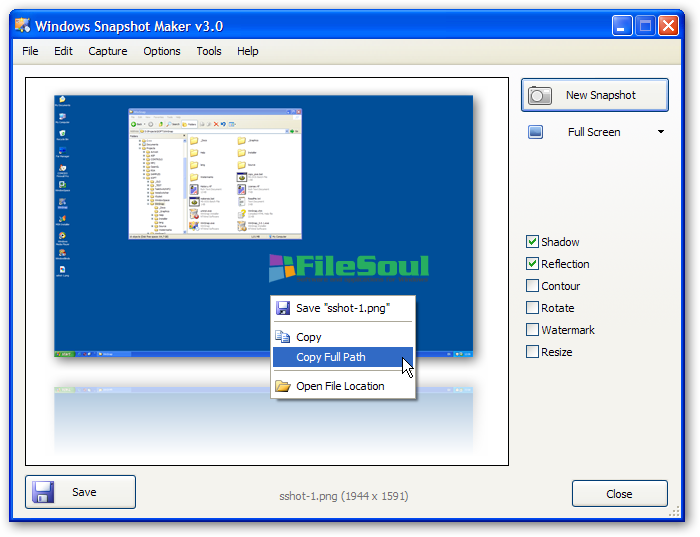Close the window with red X button

[x=668, y=26]
